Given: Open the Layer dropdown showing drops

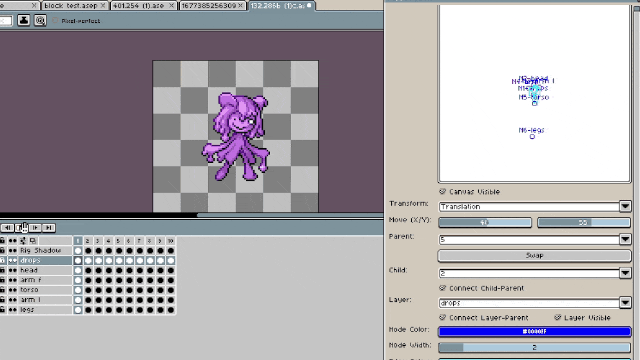Looking at the screenshot, I should tap(534, 303).
